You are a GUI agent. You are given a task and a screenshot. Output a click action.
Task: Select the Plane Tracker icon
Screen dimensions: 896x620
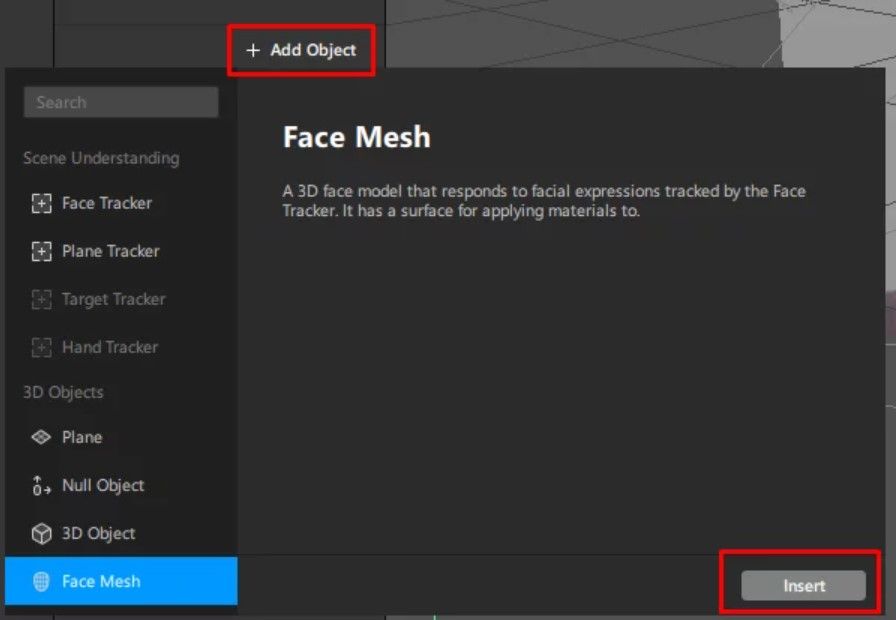tap(41, 251)
